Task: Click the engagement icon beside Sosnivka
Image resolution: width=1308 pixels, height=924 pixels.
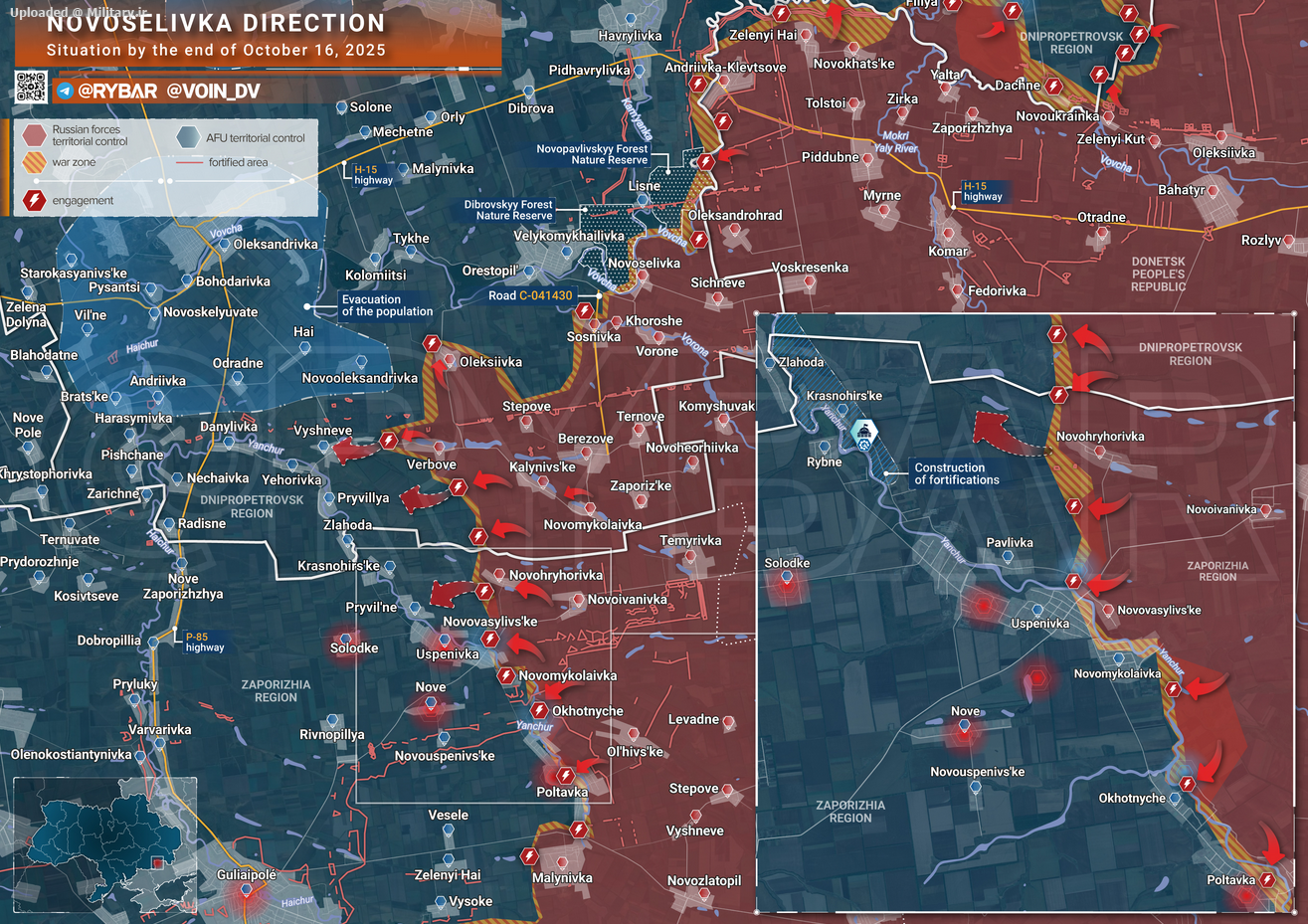Action: [x=585, y=311]
